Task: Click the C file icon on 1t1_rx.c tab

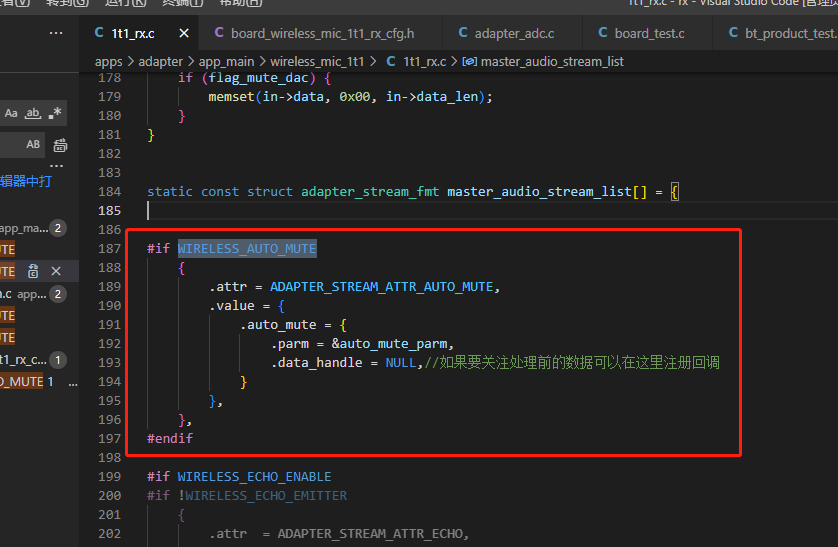Action: pos(99,33)
